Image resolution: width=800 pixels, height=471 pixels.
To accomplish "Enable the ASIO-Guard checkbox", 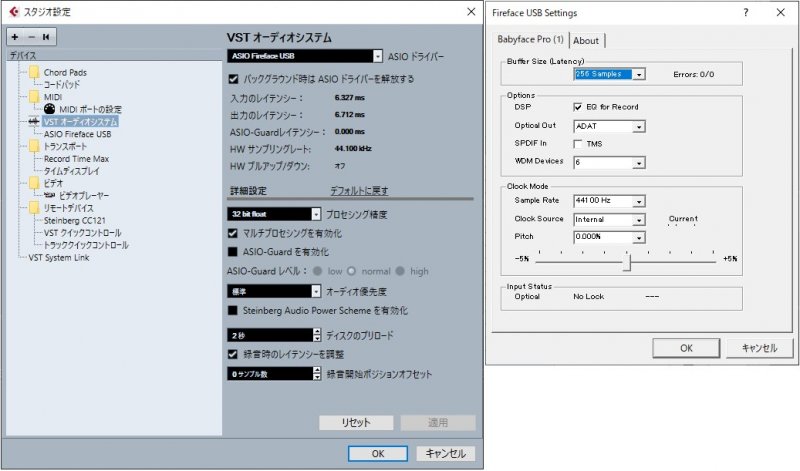I will (233, 251).
